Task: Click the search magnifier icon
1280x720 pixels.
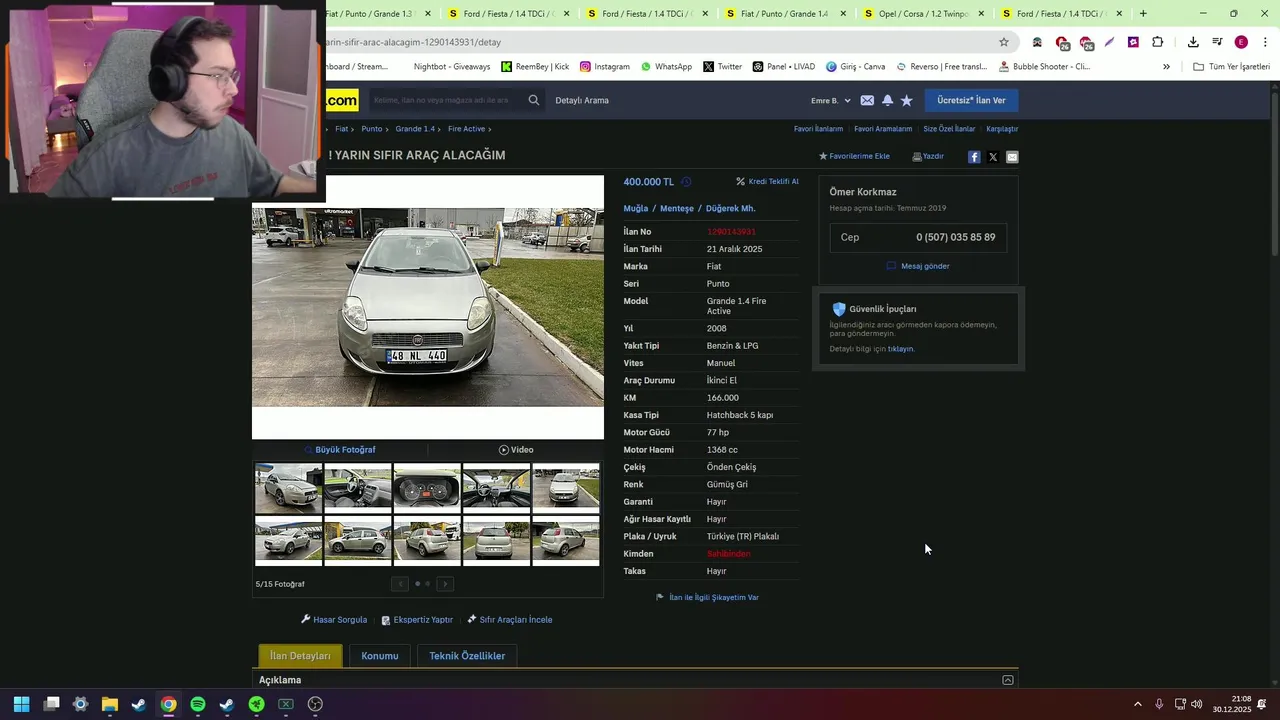Action: [x=534, y=100]
